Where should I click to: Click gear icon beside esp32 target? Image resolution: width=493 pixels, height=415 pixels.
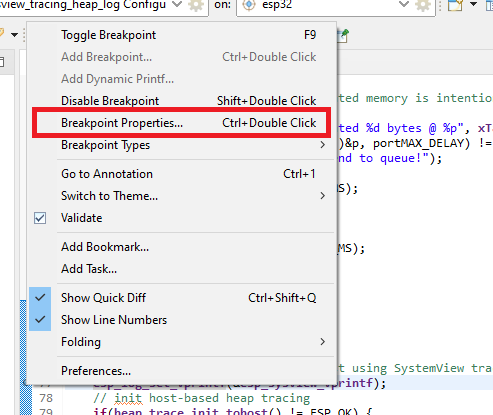(423, 5)
